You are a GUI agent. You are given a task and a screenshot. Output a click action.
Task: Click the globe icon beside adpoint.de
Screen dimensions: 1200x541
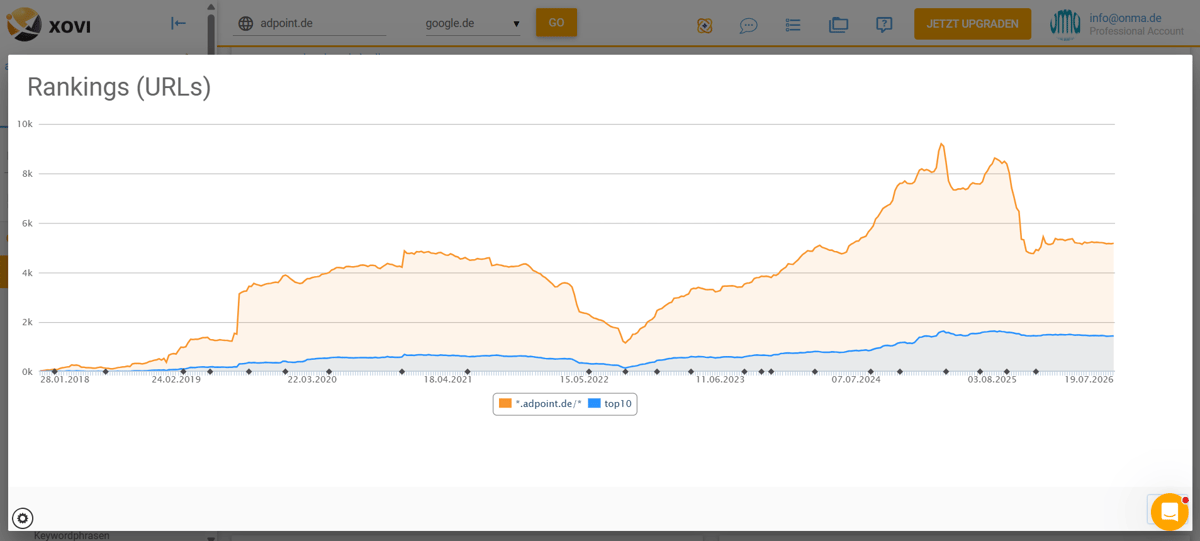(x=246, y=23)
